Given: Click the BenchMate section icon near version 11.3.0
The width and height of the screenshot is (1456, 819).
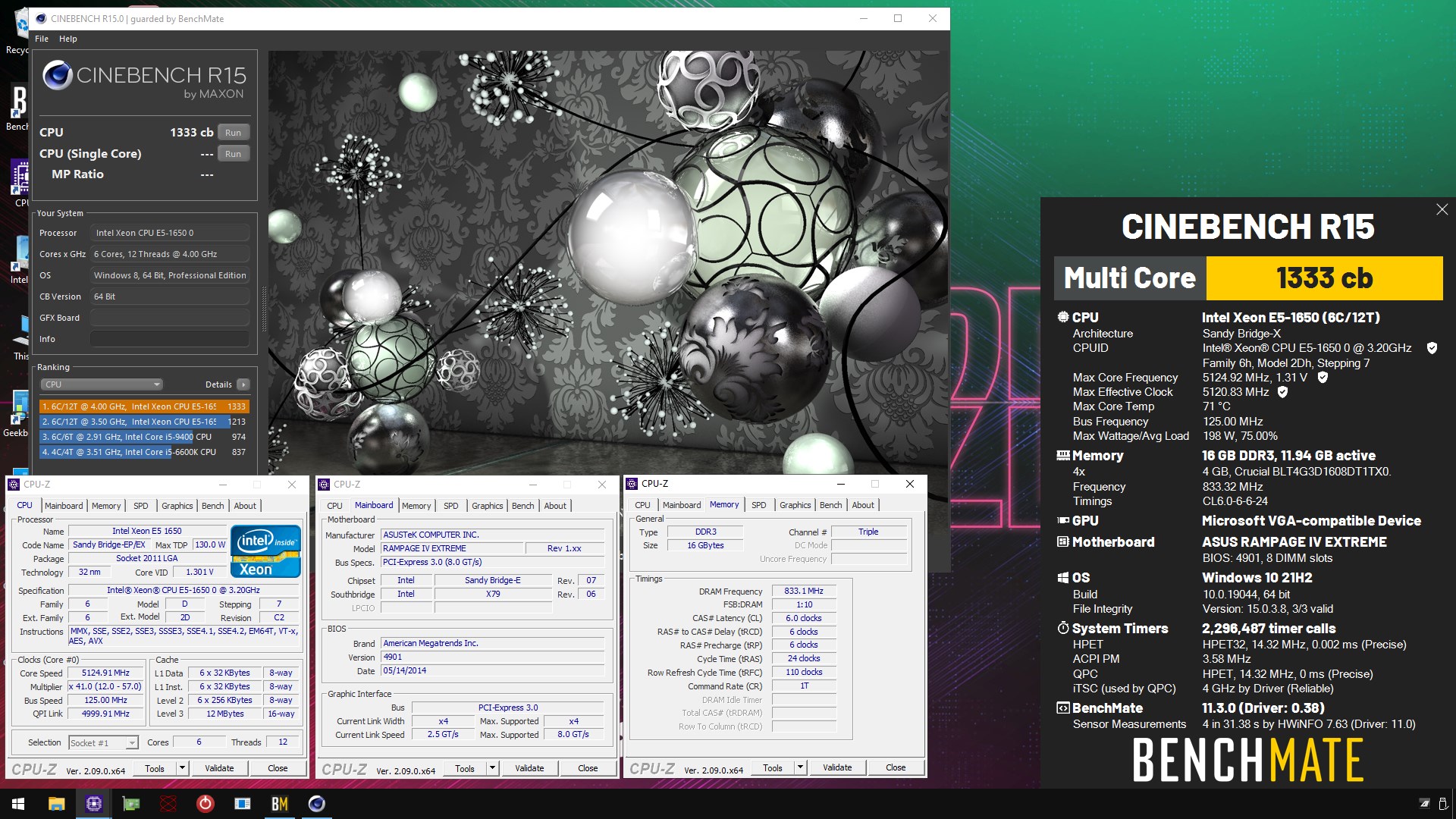Looking at the screenshot, I should (1063, 708).
